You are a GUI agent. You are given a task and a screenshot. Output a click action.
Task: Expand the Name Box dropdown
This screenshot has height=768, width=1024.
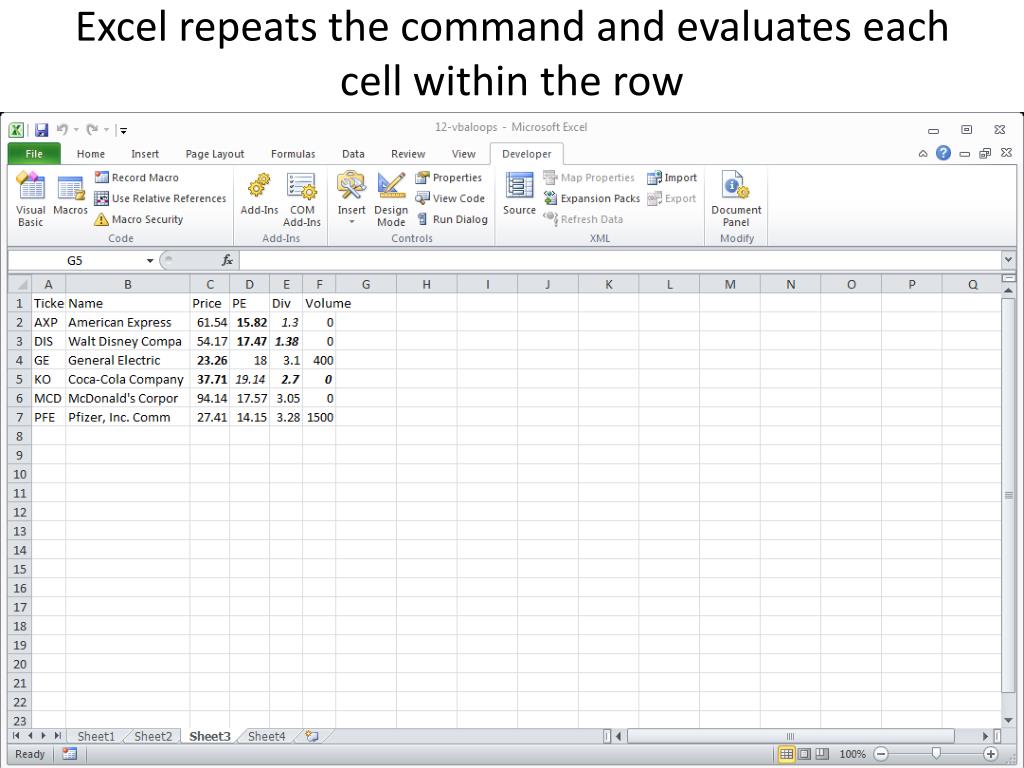(x=150, y=261)
